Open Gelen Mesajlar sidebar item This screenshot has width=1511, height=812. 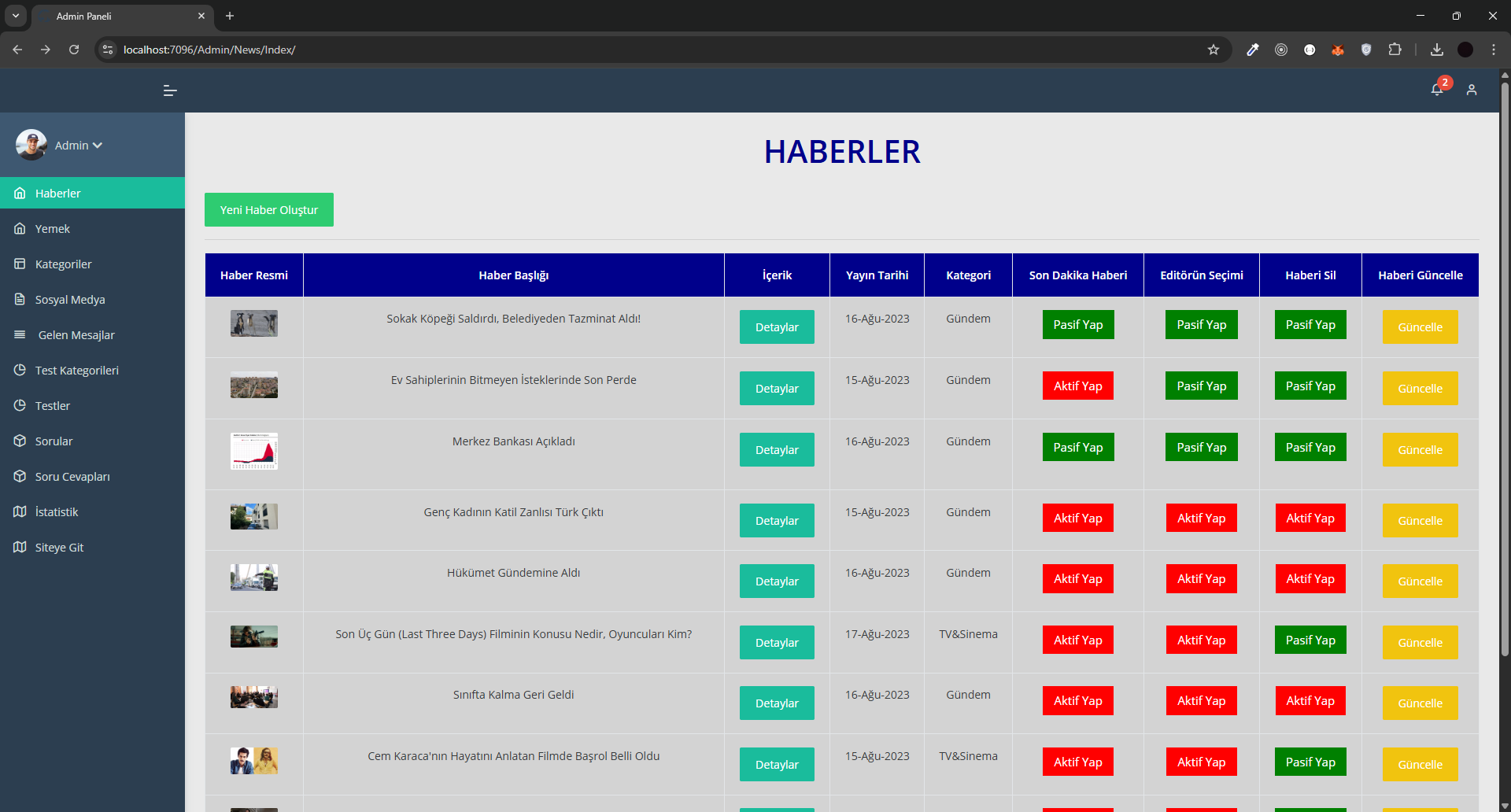click(76, 335)
